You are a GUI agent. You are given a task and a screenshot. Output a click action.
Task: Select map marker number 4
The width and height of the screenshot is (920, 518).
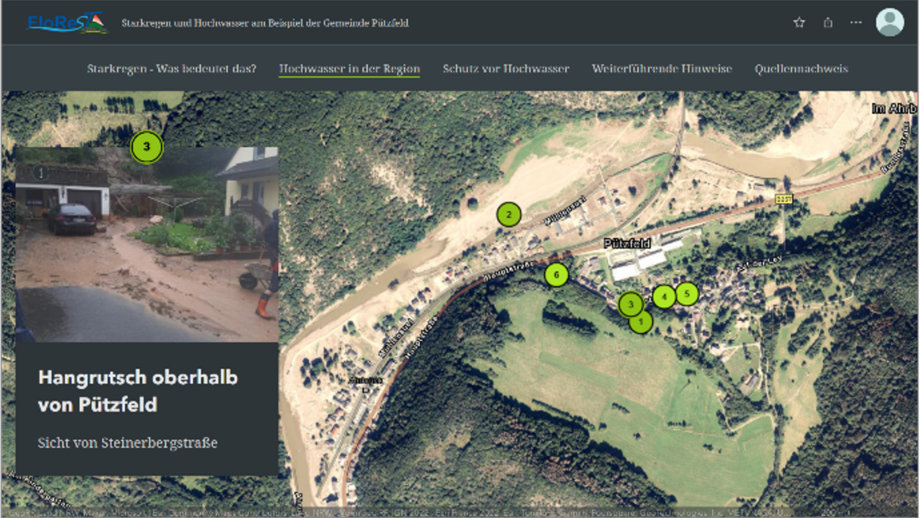click(x=664, y=297)
